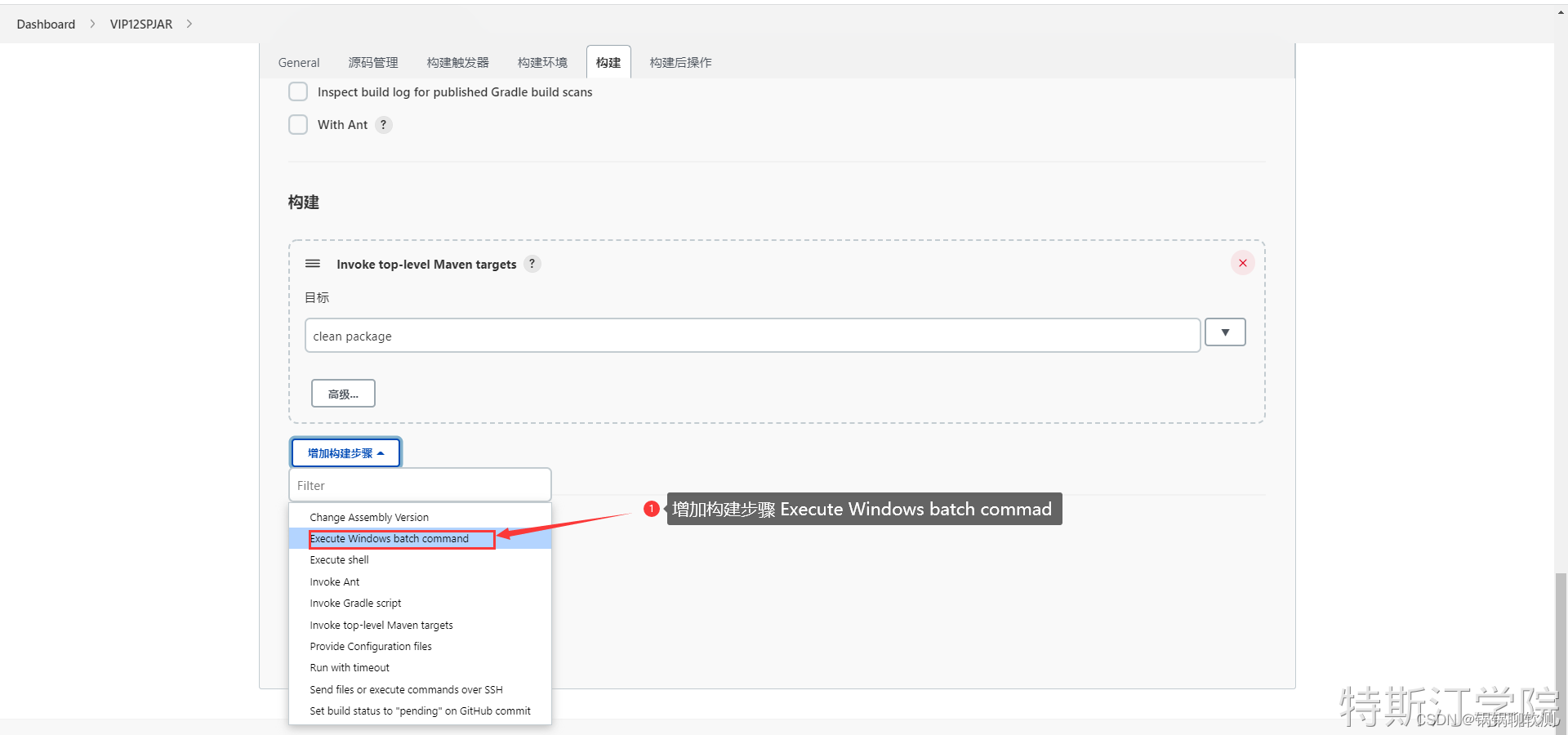Switch to the General tab
The width and height of the screenshot is (1568, 735).
298,62
